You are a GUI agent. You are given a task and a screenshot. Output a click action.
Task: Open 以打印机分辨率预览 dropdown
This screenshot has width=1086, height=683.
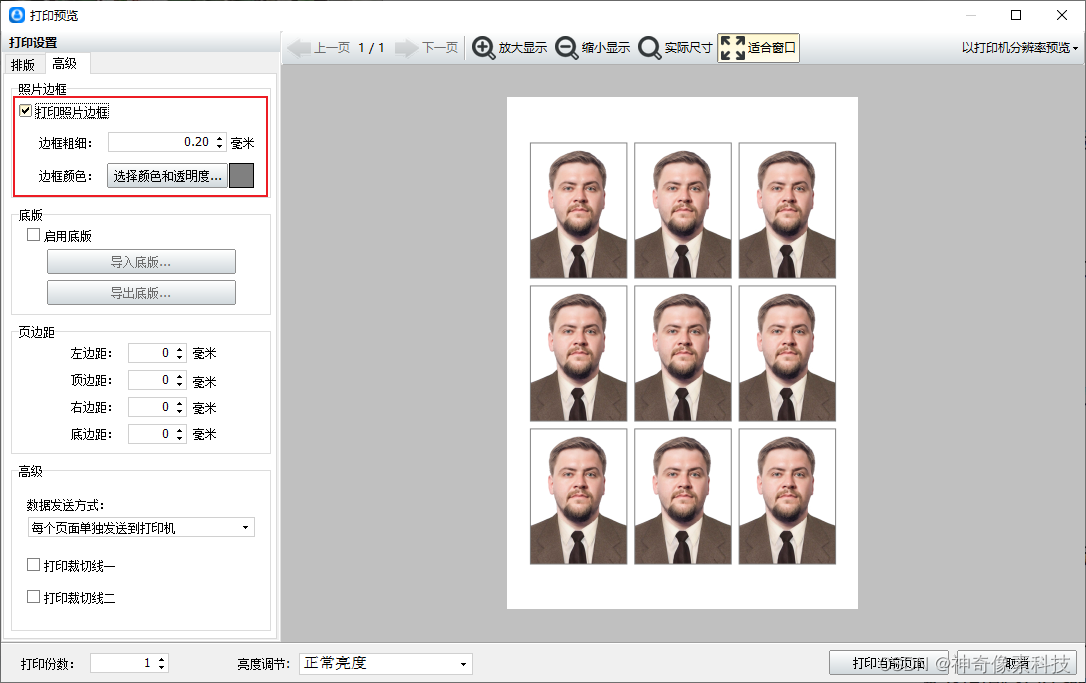coord(1020,48)
